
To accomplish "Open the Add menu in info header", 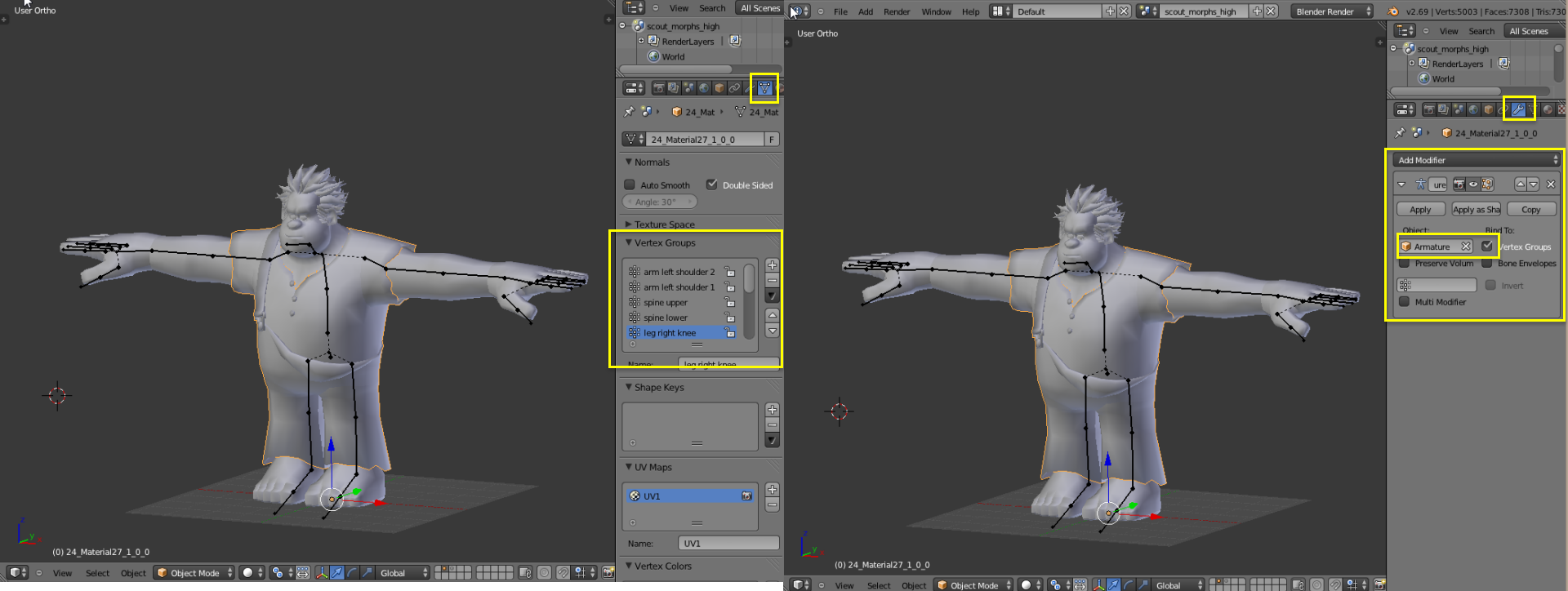I will 866,12.
